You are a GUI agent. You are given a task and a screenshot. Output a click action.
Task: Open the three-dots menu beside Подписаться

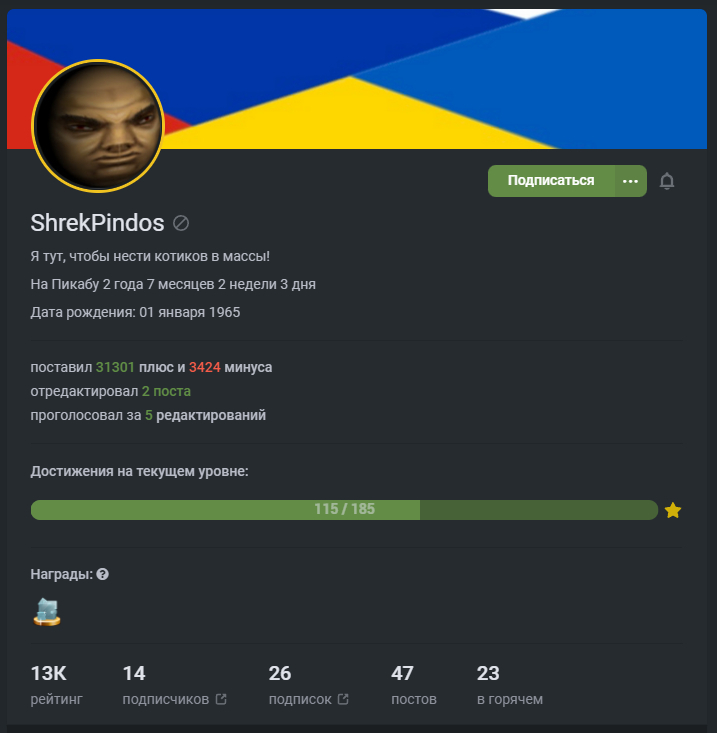631,181
